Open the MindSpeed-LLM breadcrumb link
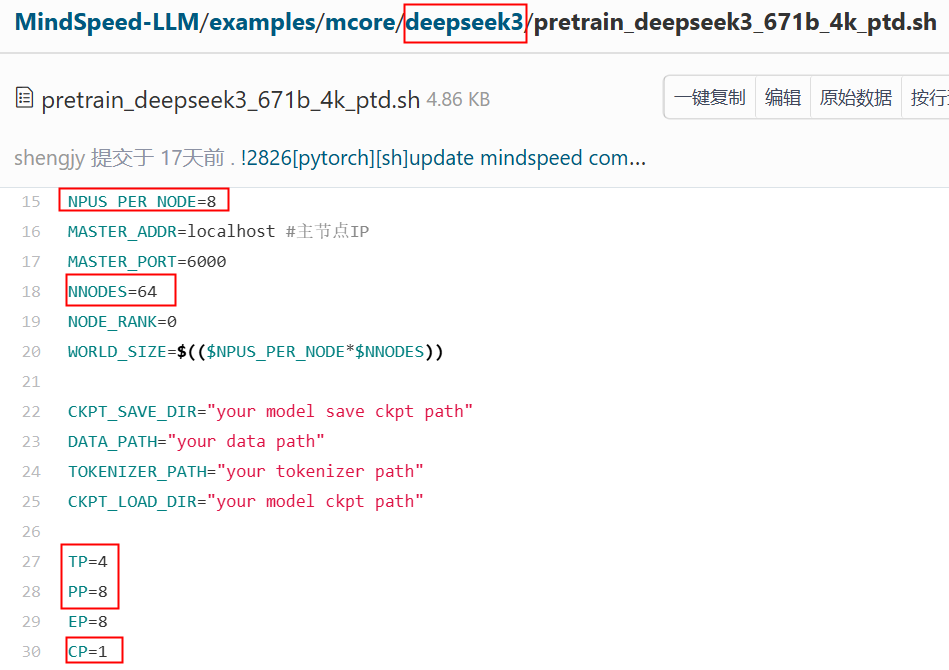The width and height of the screenshot is (949, 670). pos(107,22)
